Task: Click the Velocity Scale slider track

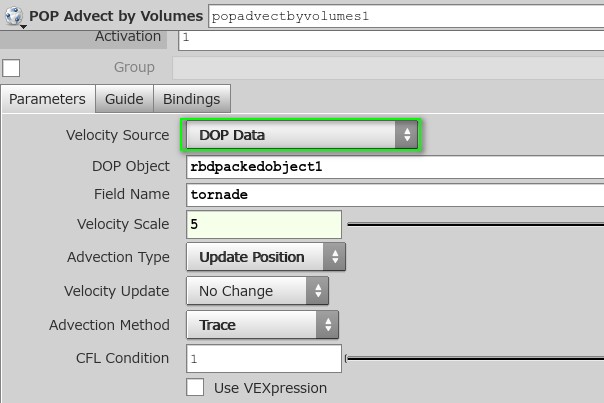Action: pyautogui.click(x=475, y=224)
